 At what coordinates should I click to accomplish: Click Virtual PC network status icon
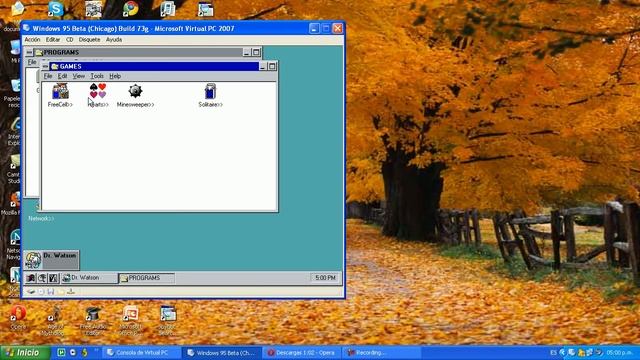tap(71, 291)
